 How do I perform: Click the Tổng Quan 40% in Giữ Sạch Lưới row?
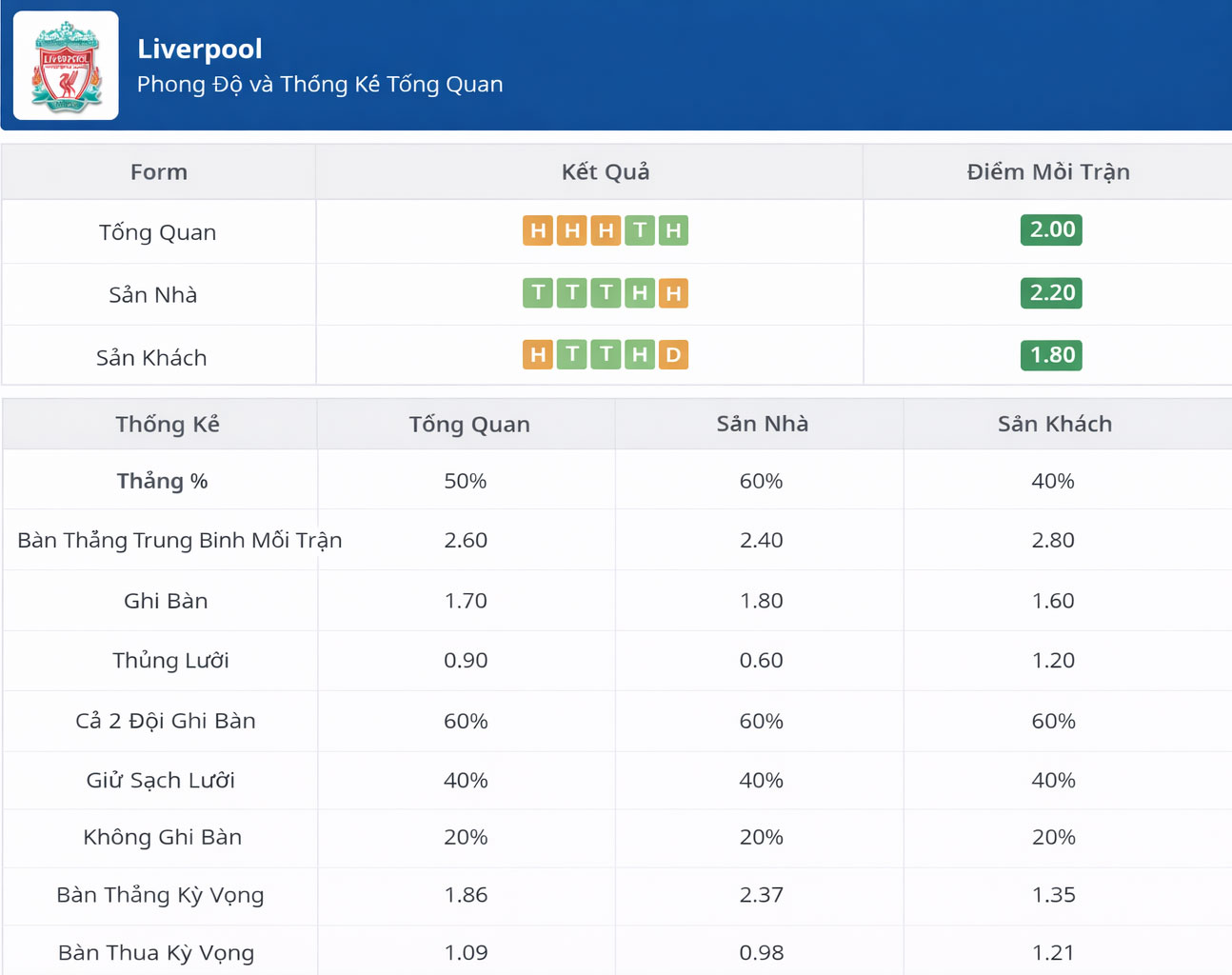click(466, 781)
